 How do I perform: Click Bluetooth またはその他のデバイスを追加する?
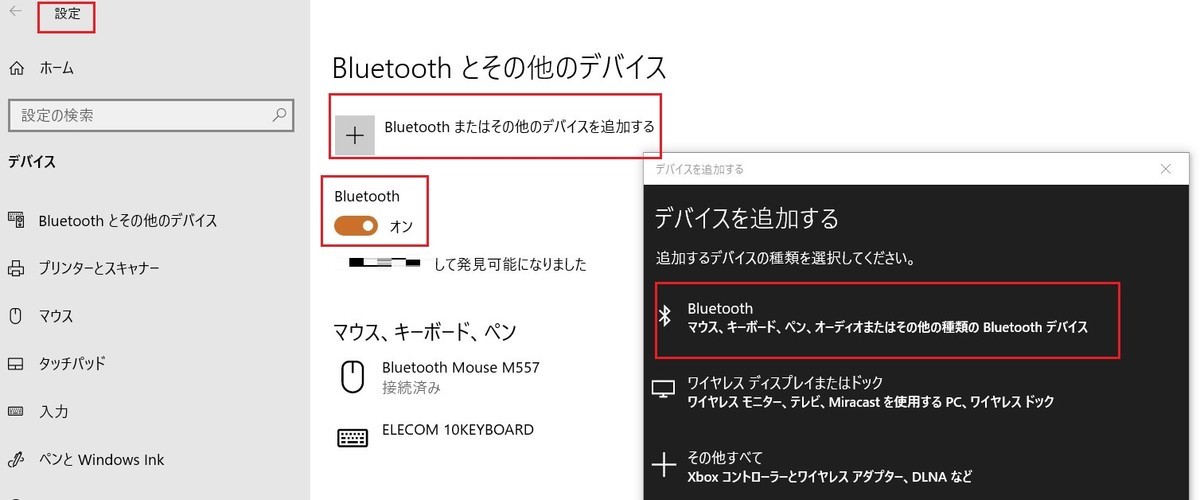[x=519, y=126]
